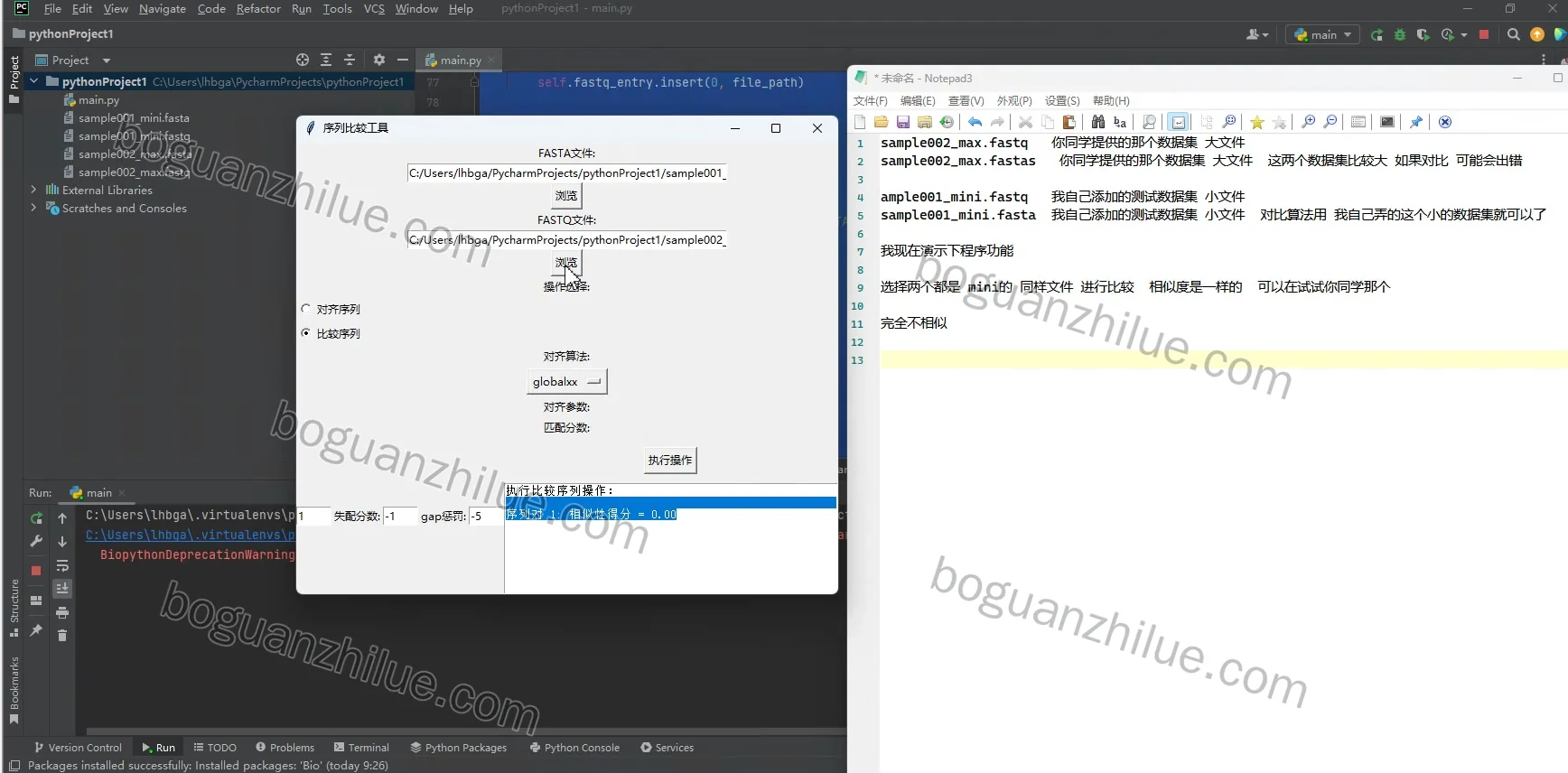Click Notepad3 find binoculars icon
The width and height of the screenshot is (1568, 773).
pos(1097,122)
